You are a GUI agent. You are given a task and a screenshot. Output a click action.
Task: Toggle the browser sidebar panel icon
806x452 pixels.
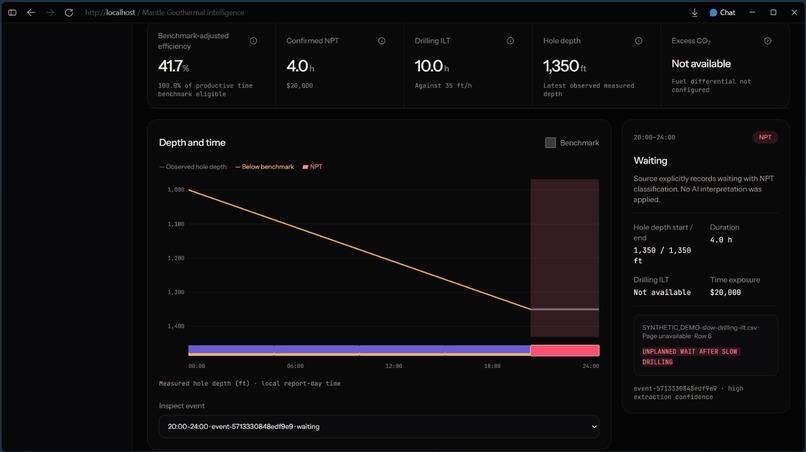tap(12, 12)
